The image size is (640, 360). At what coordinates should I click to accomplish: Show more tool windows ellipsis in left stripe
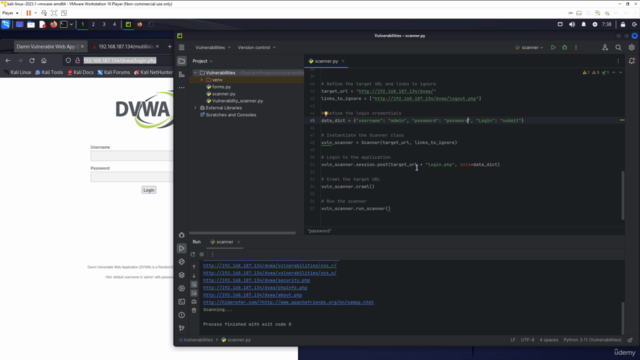(182, 87)
